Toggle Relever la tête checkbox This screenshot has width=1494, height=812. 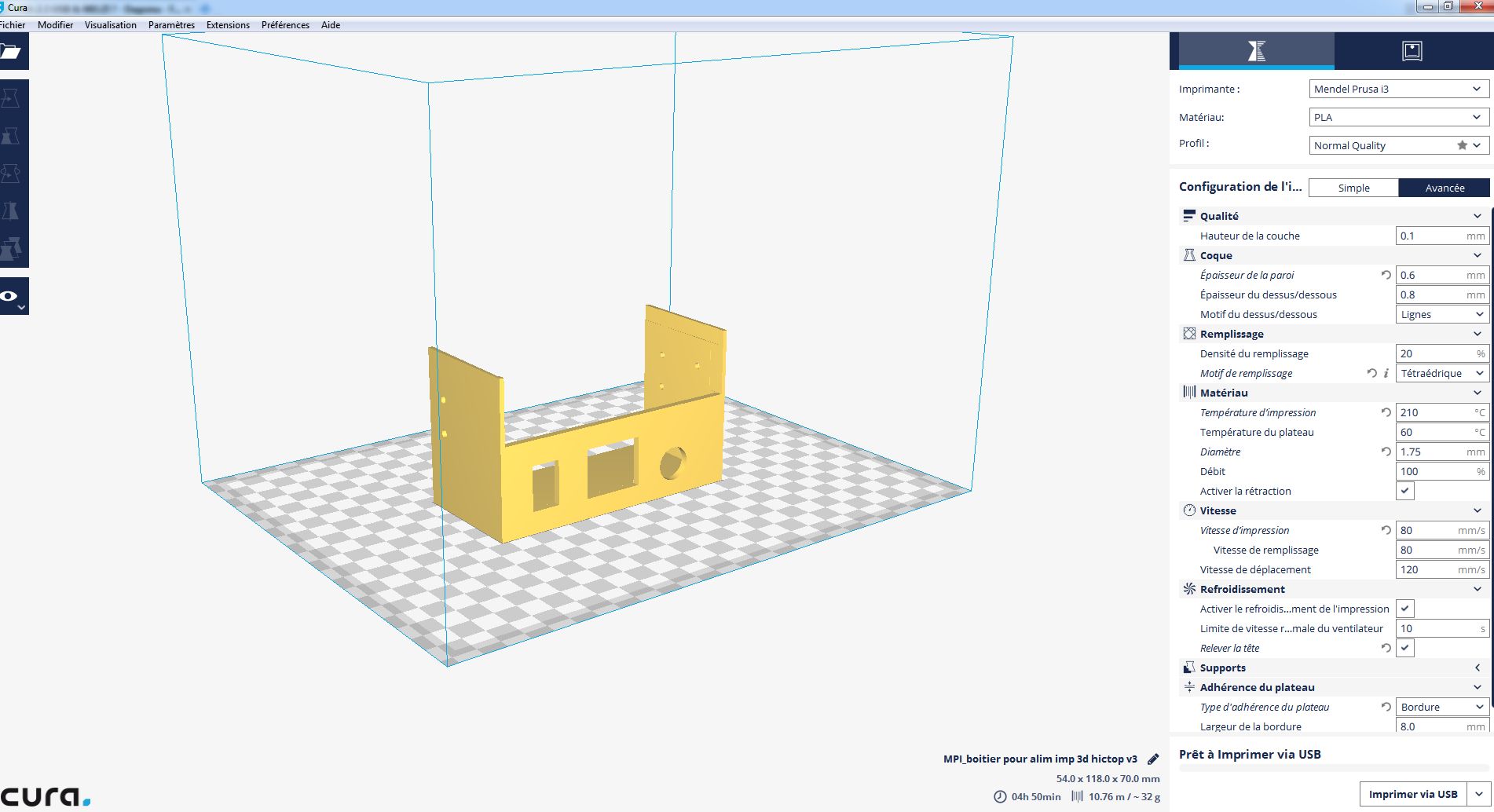[x=1405, y=648]
